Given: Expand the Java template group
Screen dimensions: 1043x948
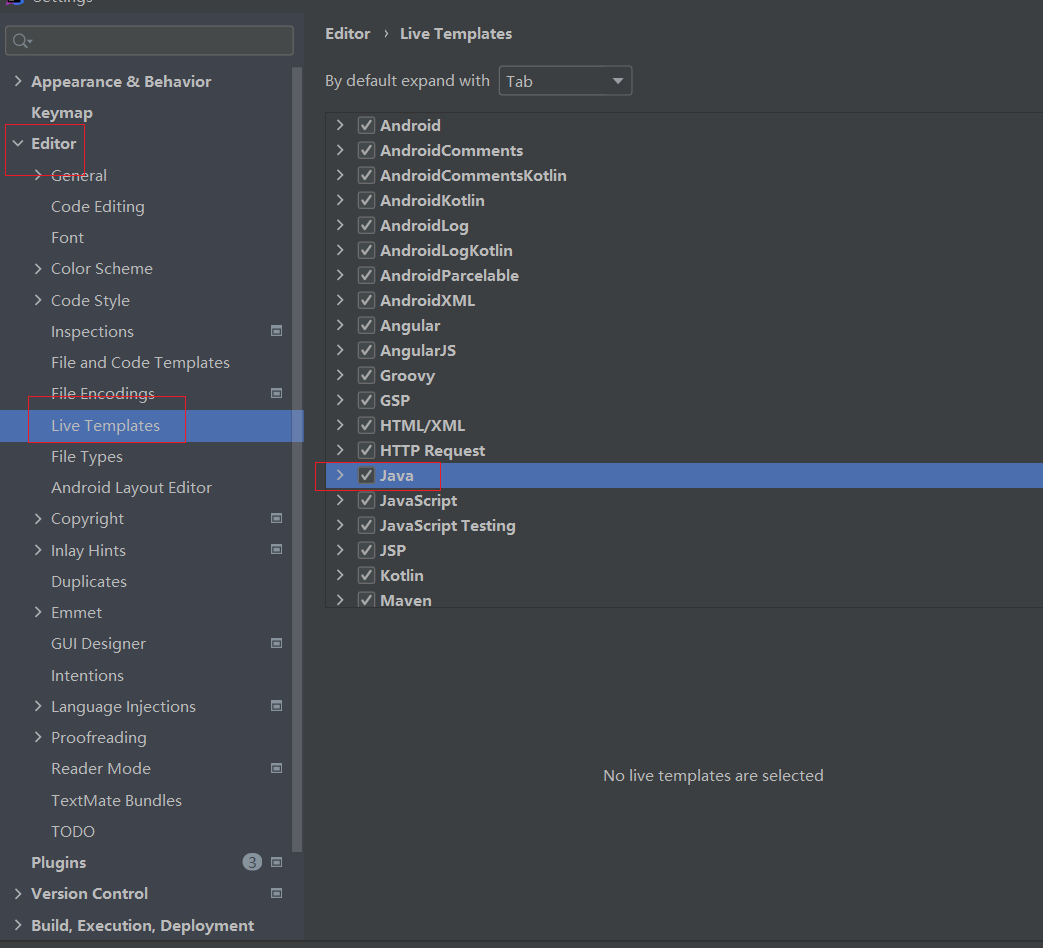Looking at the screenshot, I should point(340,475).
